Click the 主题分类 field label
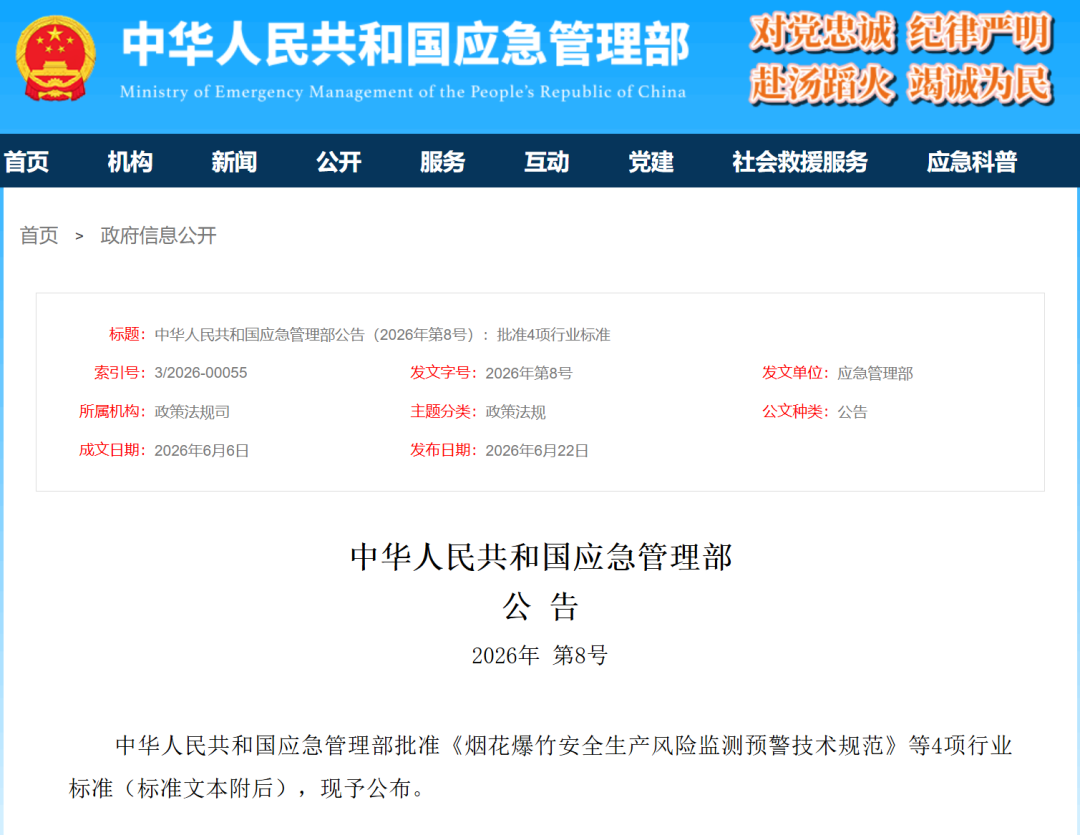 coord(444,411)
